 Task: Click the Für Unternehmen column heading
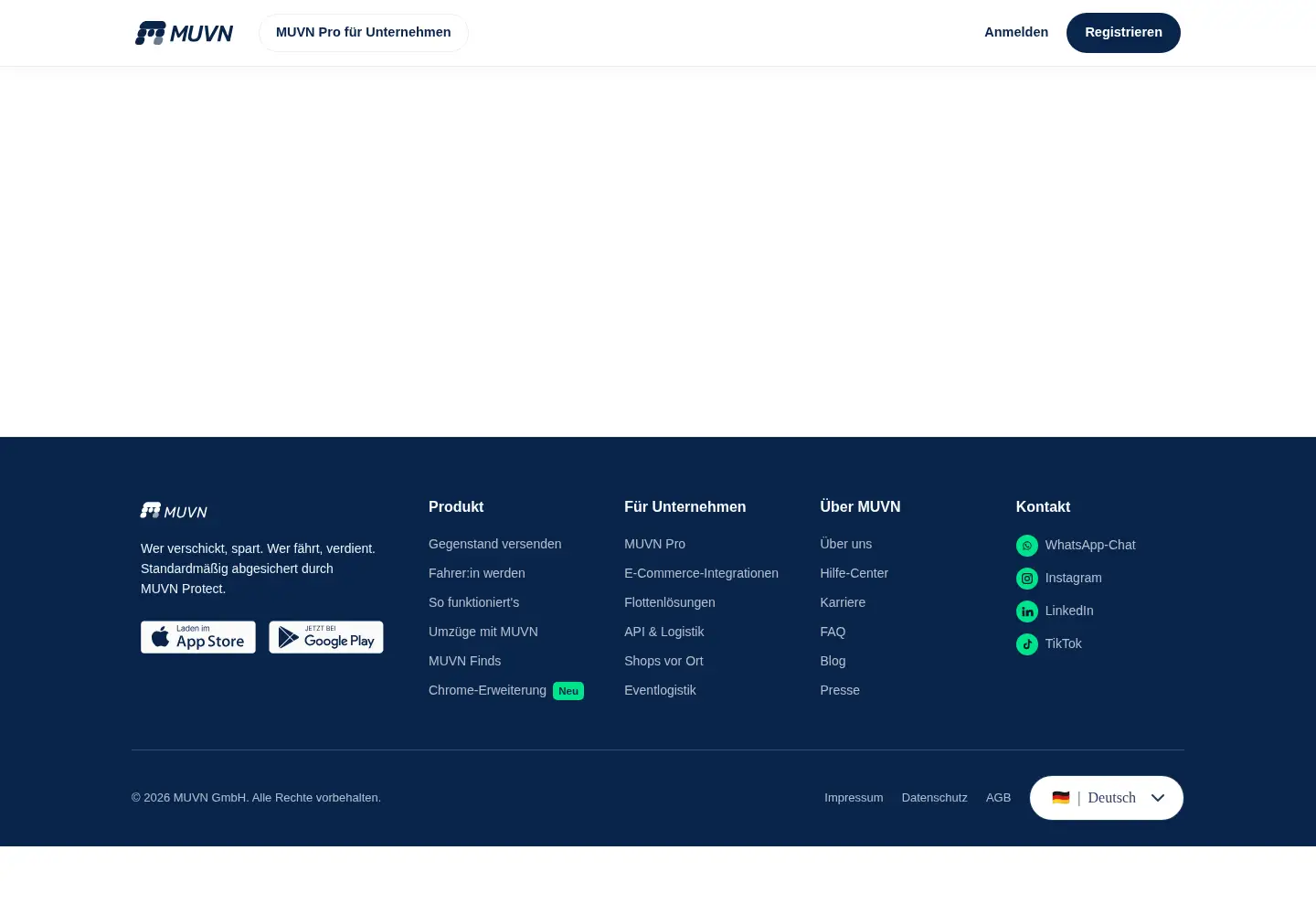pos(685,507)
